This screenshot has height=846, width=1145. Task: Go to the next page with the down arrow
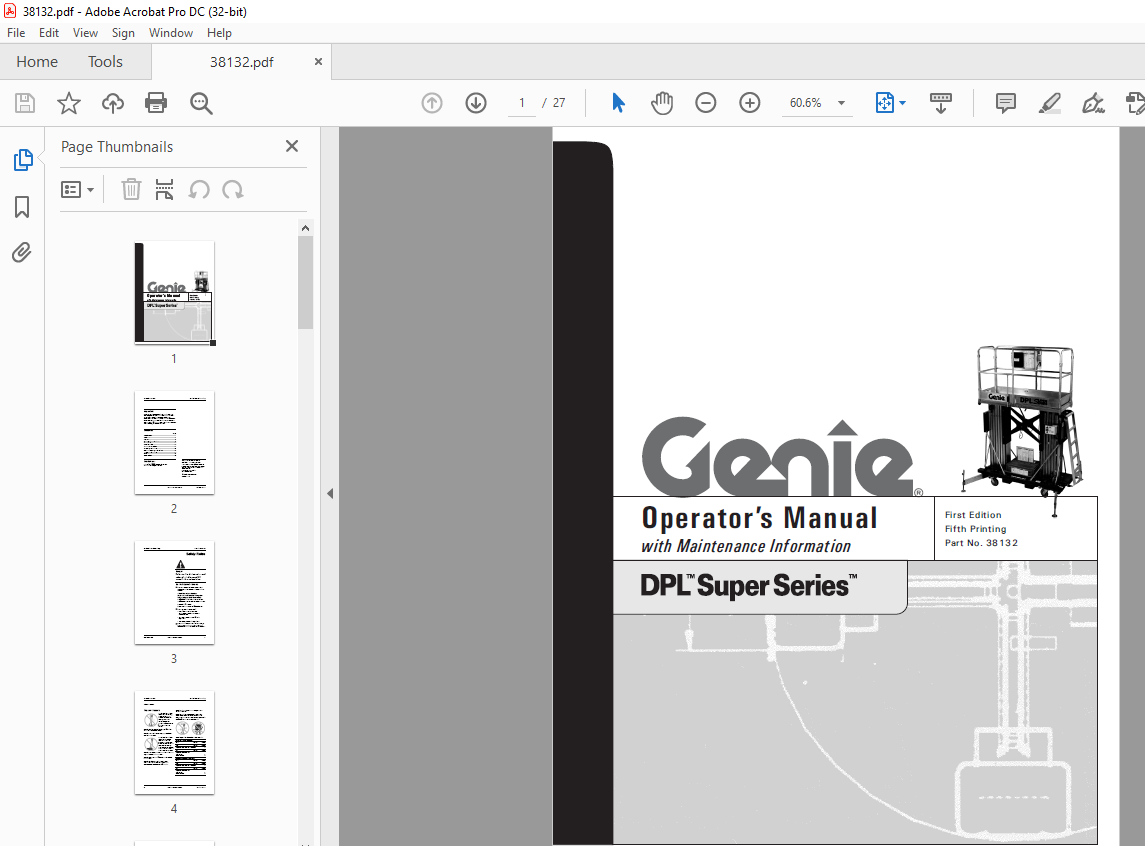[476, 103]
